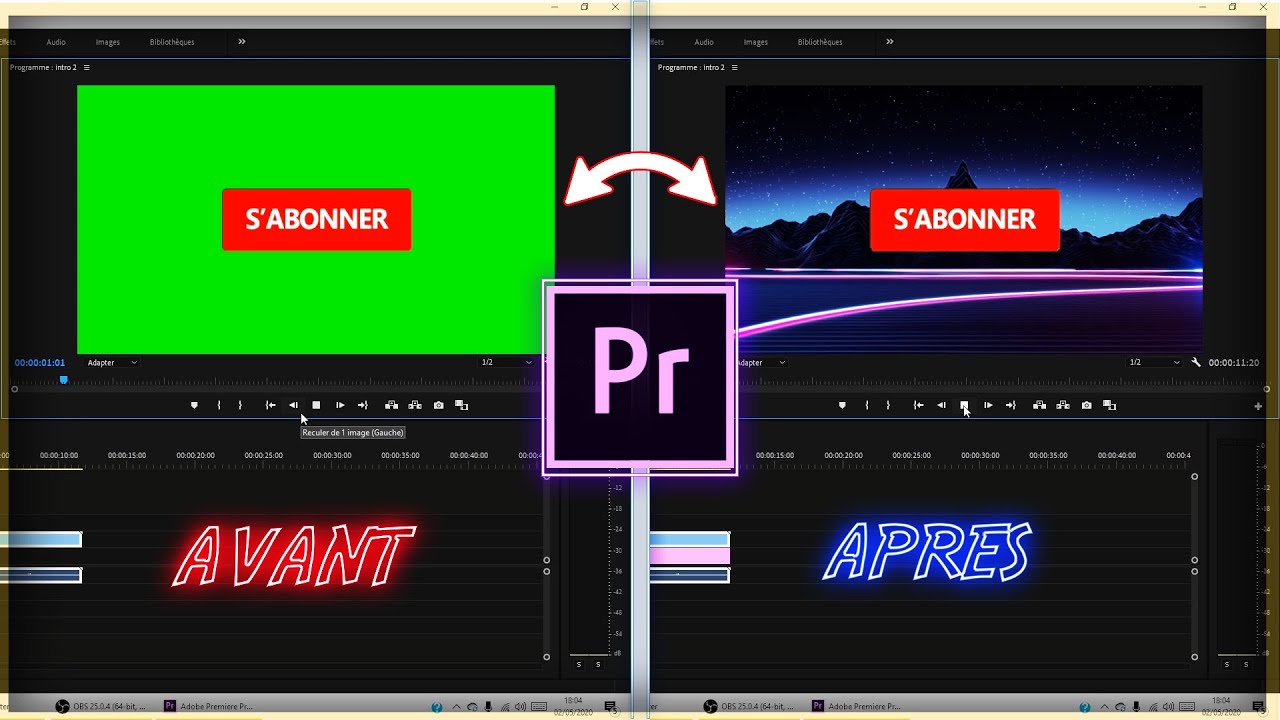
Task: Open Adobe Premiere Pro in left taskbar
Action: click(209, 706)
